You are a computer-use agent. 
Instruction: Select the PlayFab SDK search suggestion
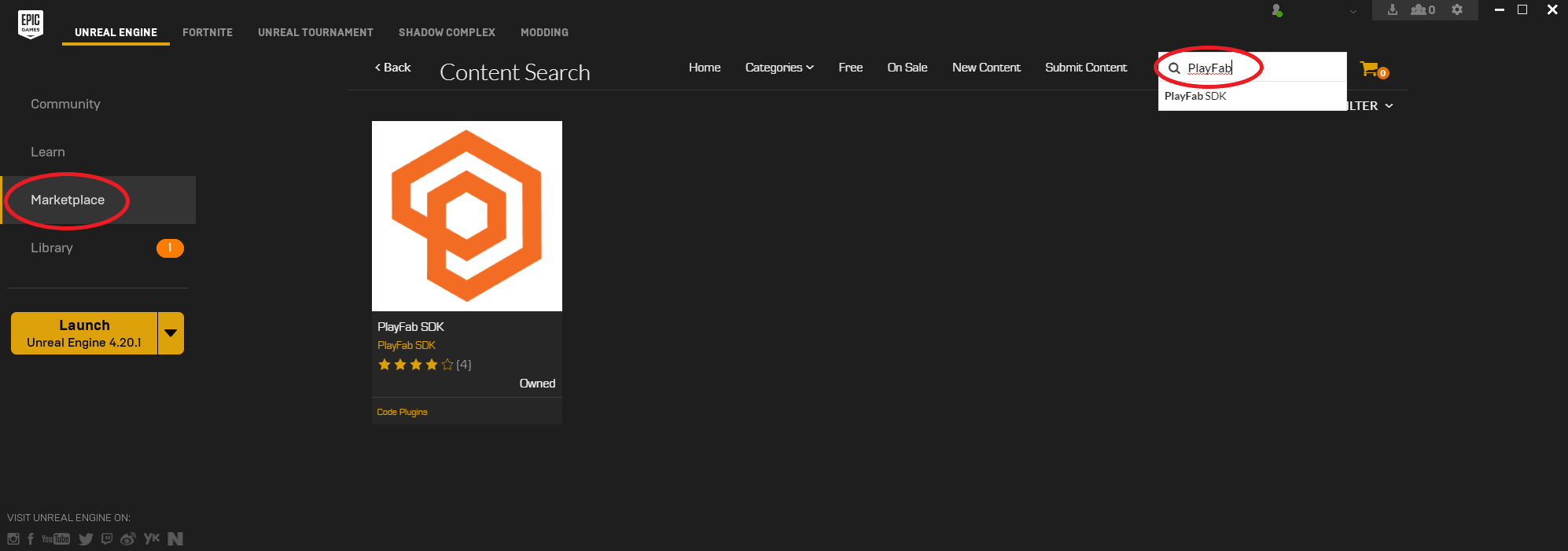tap(1252, 96)
